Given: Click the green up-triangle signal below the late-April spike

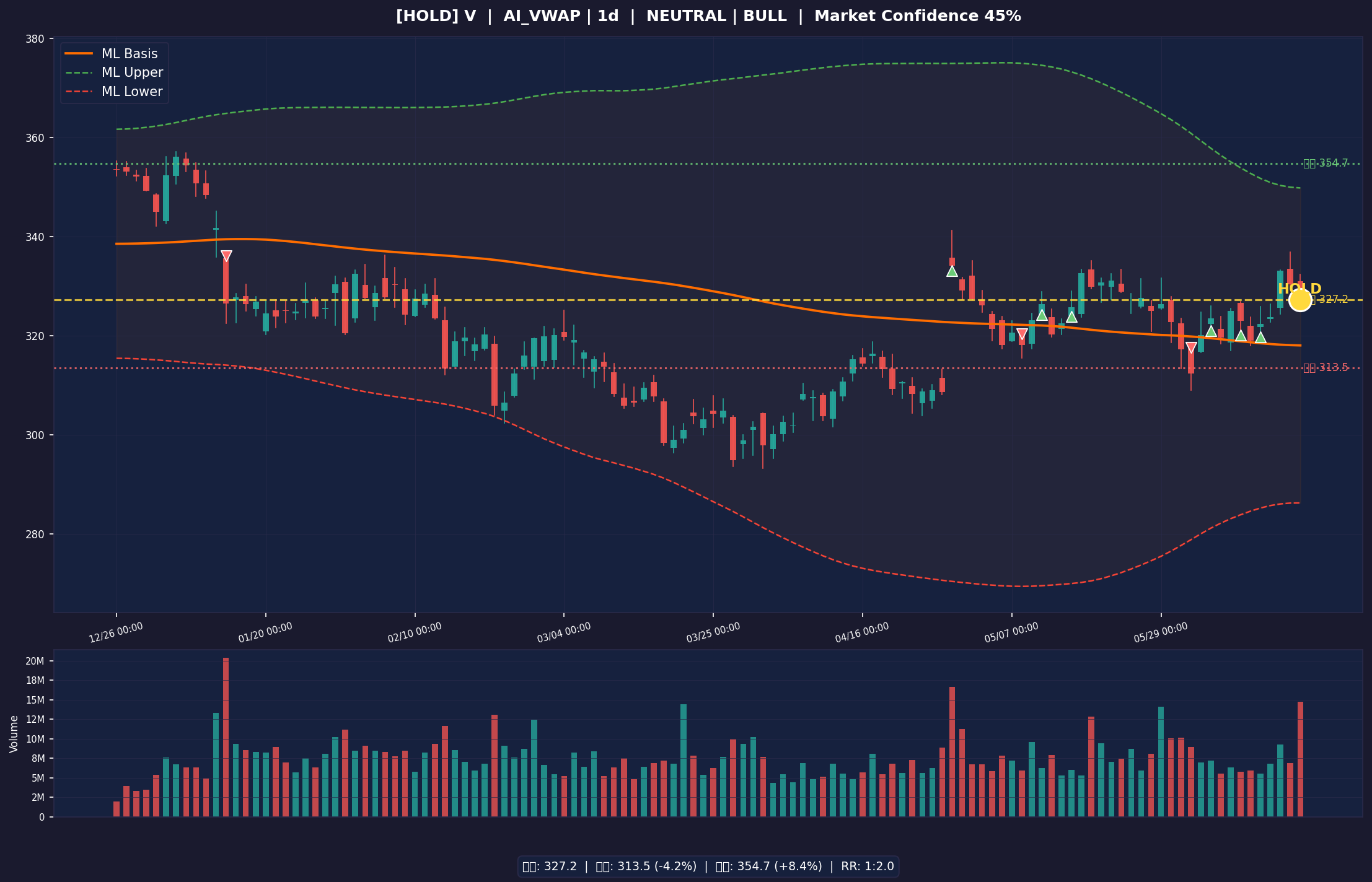Looking at the screenshot, I should tap(952, 271).
